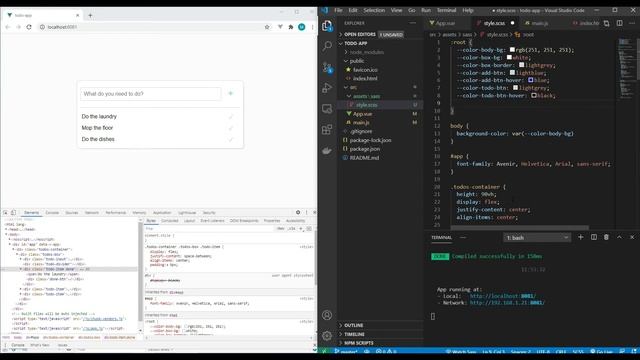Viewport: 640px width, 360px height.
Task: Open the Search view in VS Code
Action: point(327,46)
